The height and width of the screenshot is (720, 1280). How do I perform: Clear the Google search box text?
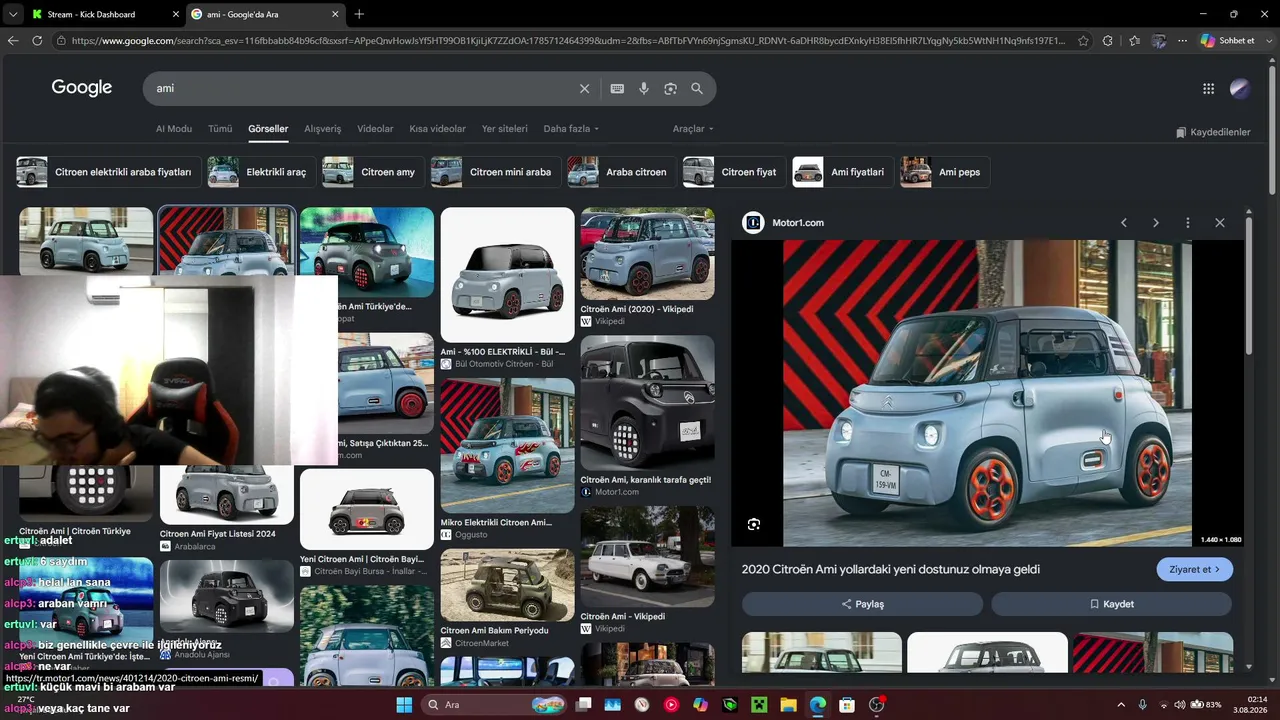(585, 88)
